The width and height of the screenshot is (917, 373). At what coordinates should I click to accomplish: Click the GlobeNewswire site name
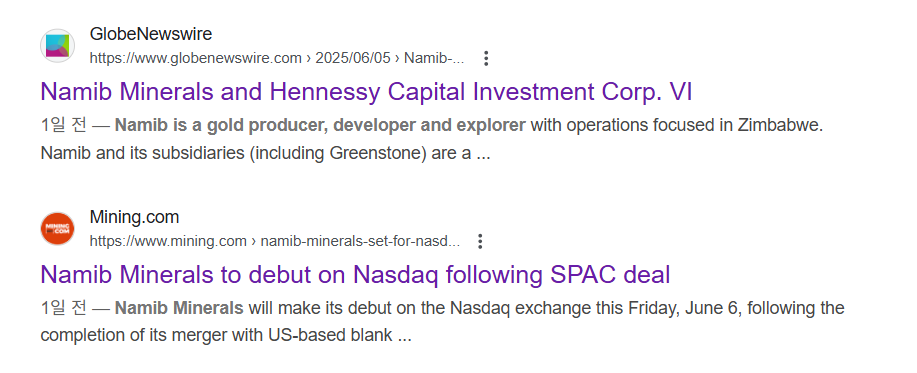pos(151,34)
